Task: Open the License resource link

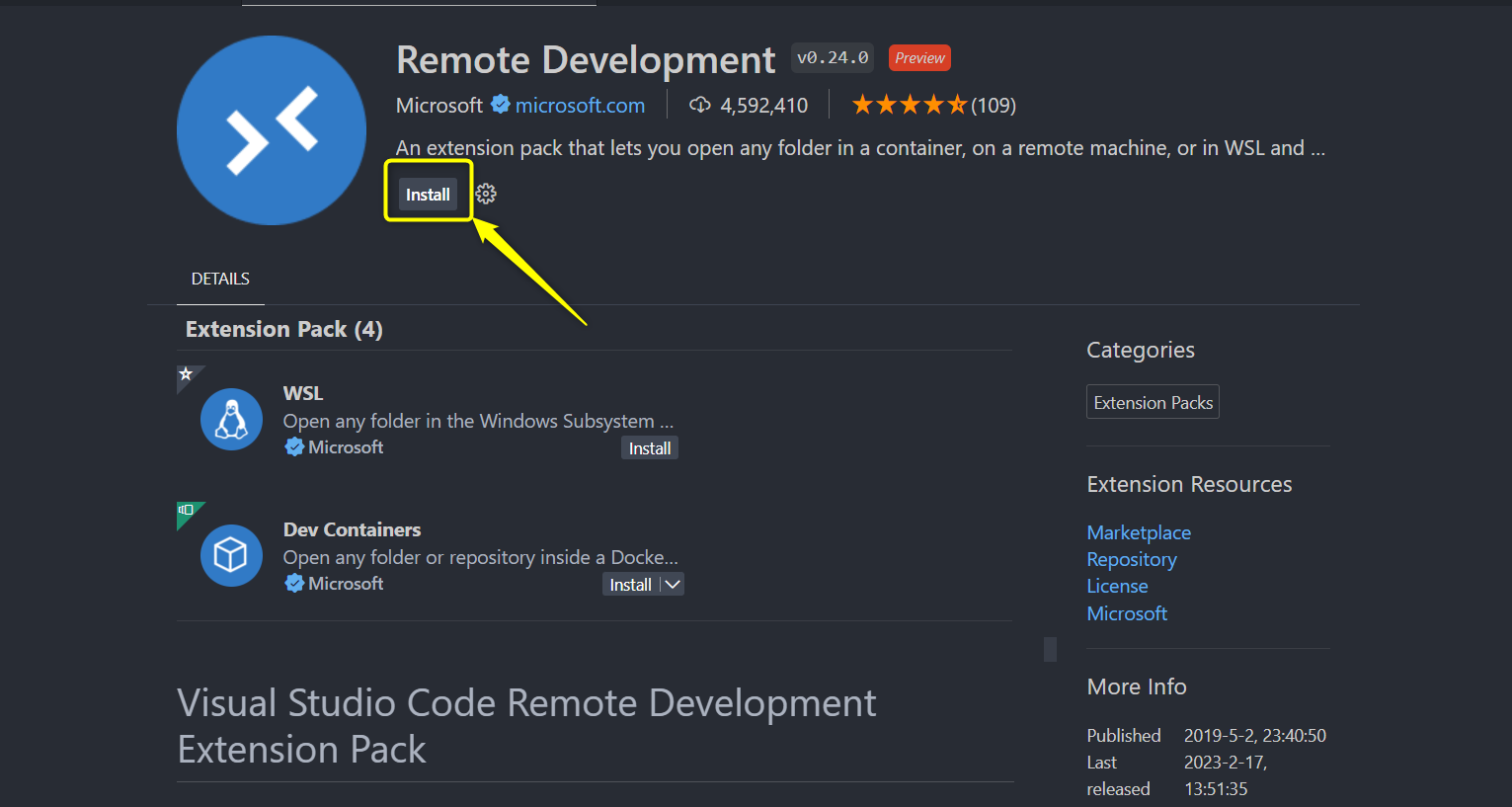Action: 1117,586
